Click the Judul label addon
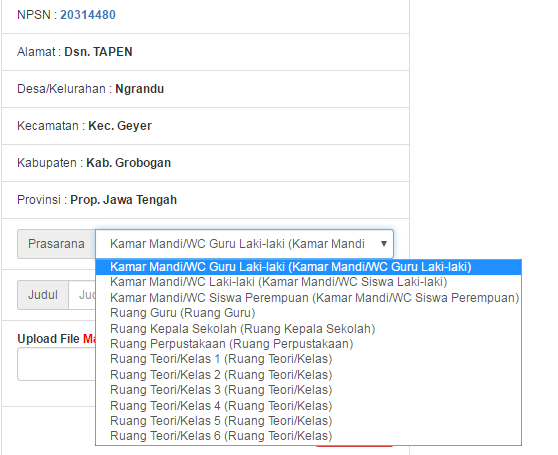 click(x=43, y=295)
